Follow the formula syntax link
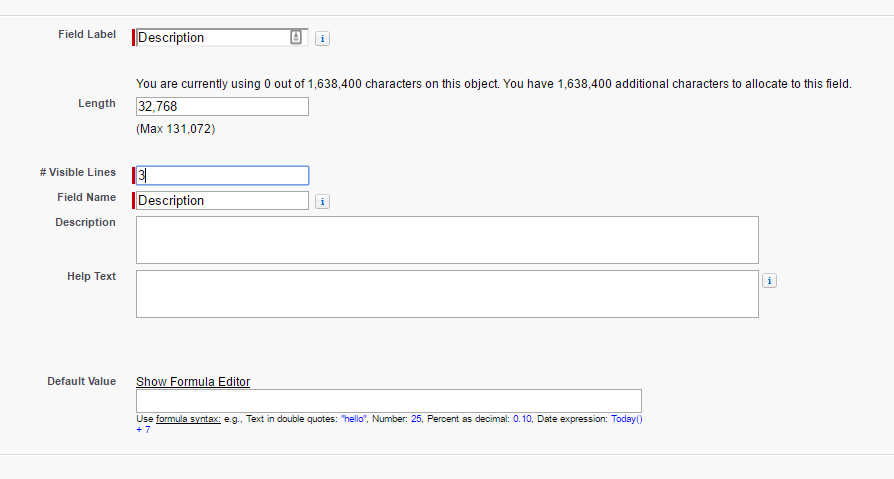 tap(188, 419)
